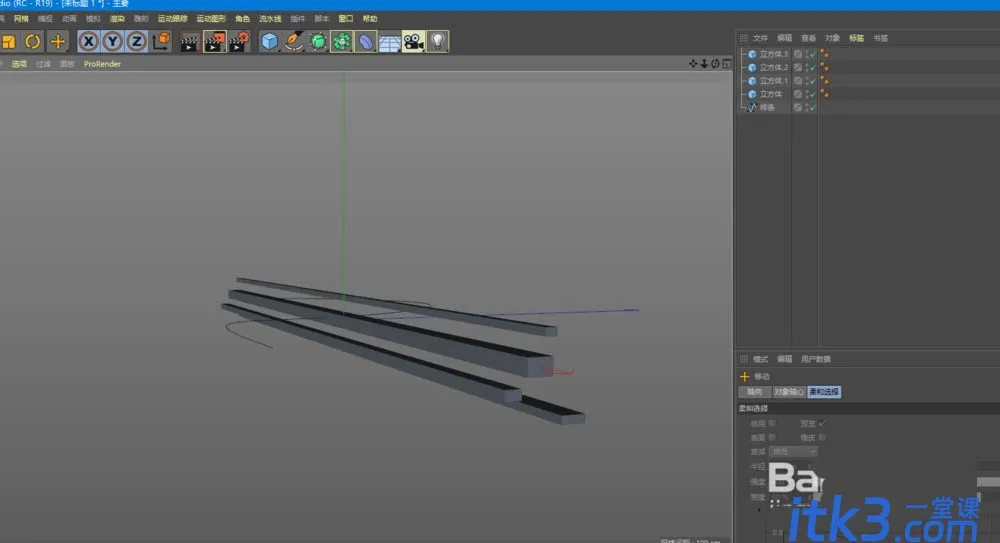Open Object Manager 标签 menu

tap(857, 38)
